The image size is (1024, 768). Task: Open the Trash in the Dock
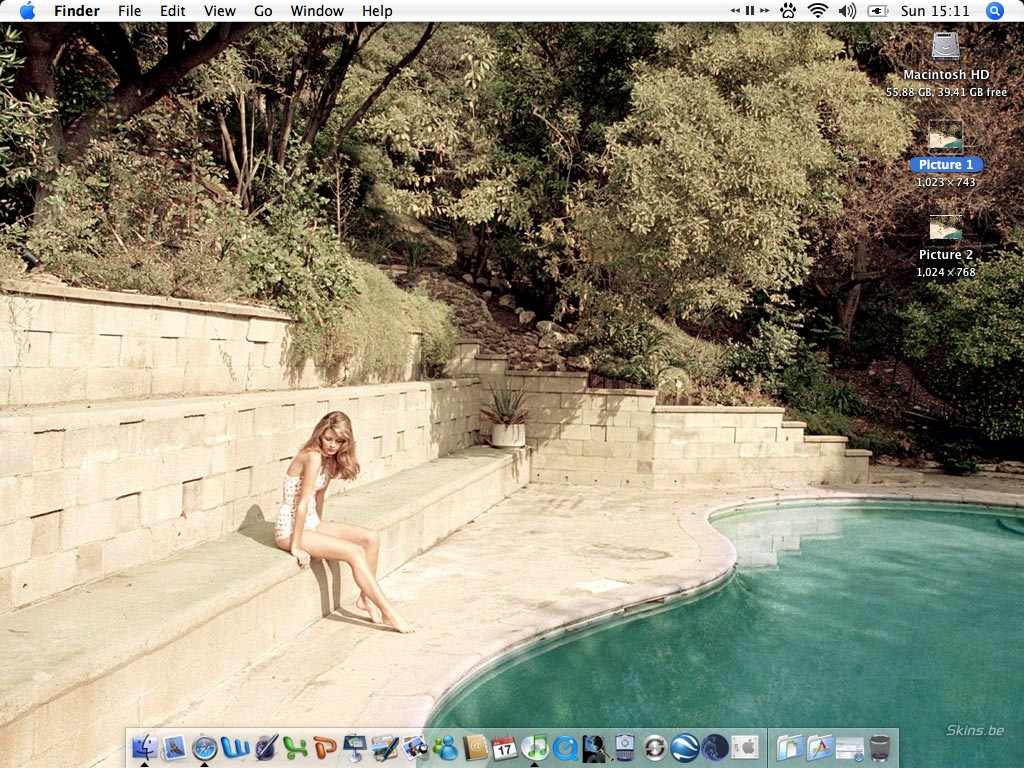click(x=880, y=747)
